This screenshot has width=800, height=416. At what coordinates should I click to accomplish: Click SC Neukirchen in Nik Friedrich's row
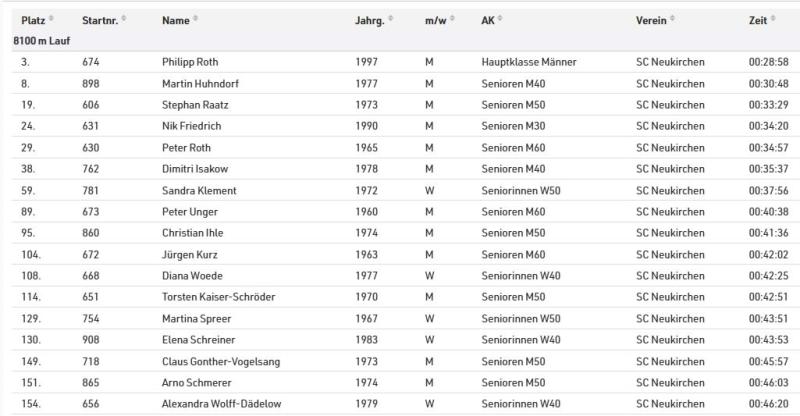tap(670, 127)
